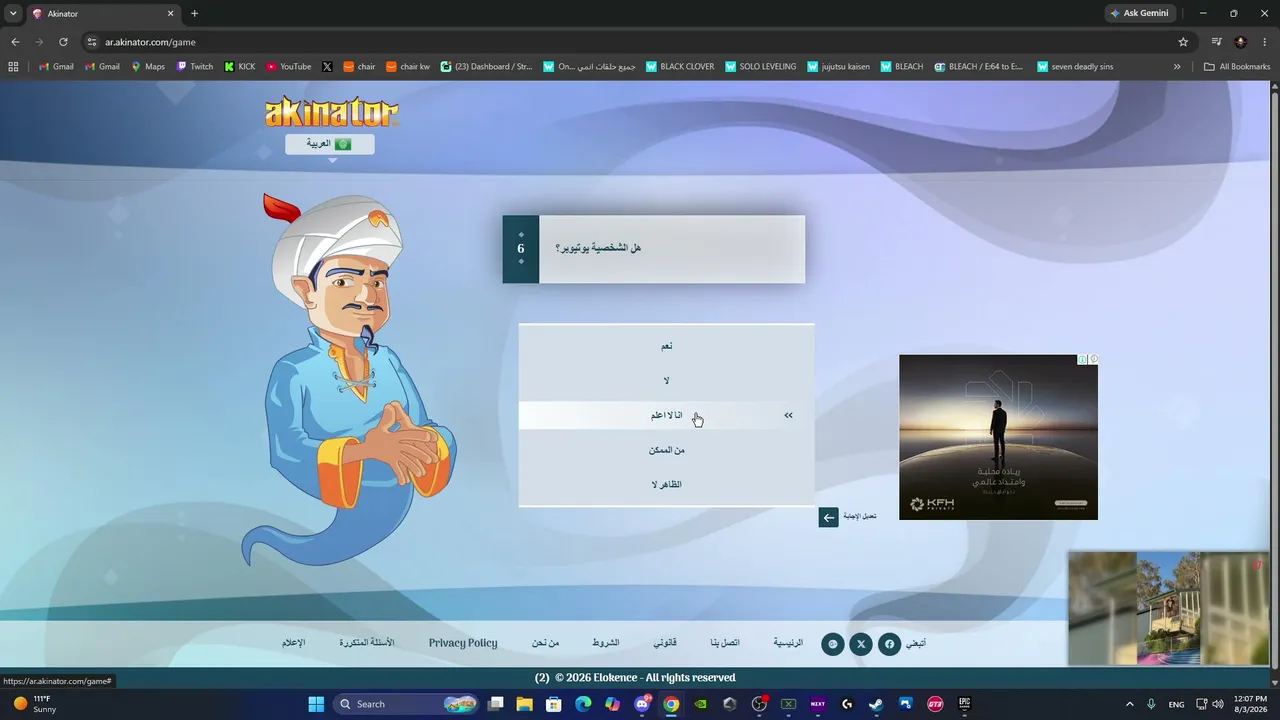View site information icon in address bar

[92, 42]
